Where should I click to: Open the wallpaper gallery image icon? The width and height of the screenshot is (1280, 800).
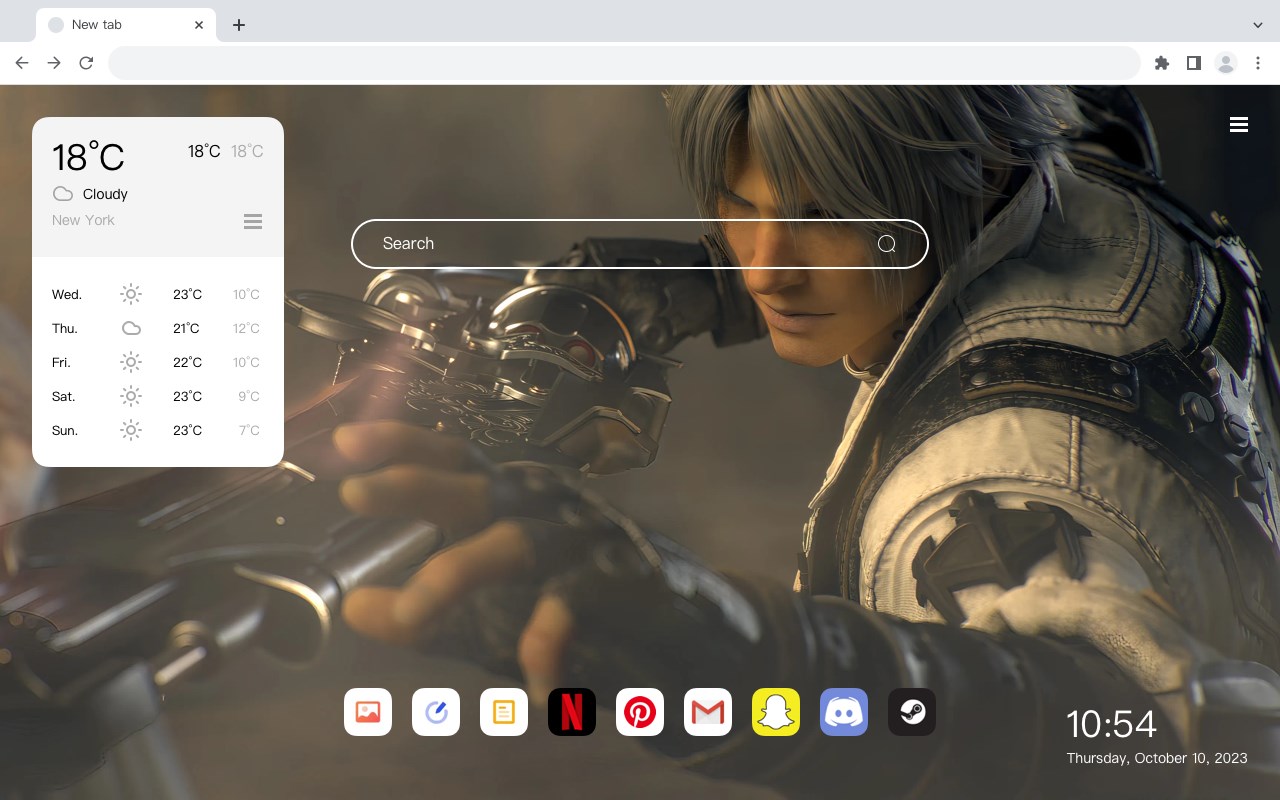click(368, 712)
